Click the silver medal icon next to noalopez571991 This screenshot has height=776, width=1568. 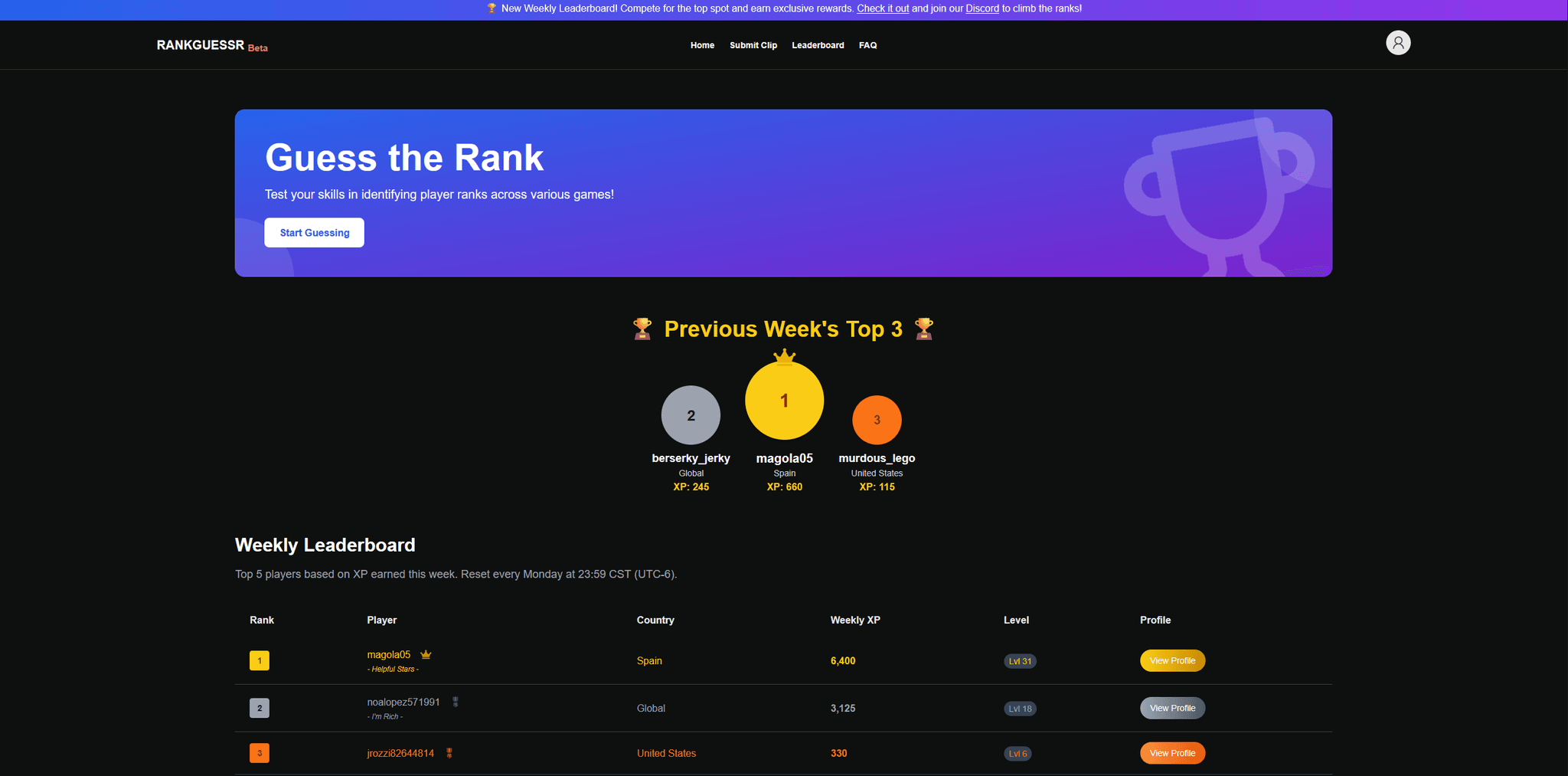pyautogui.click(x=456, y=702)
